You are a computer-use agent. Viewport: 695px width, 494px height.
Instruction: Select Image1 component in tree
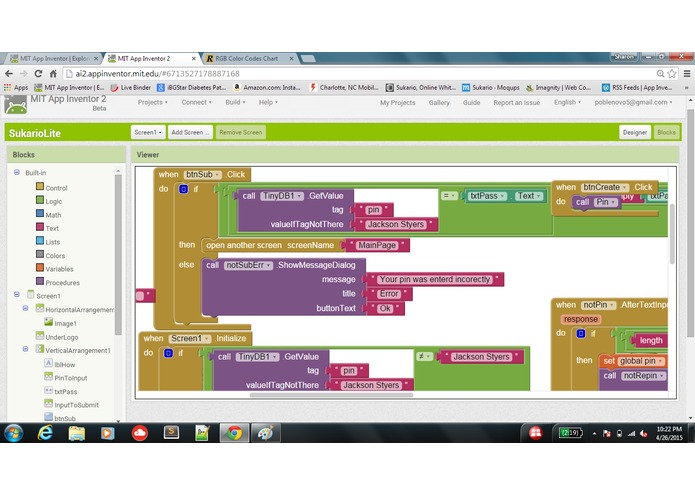click(x=61, y=323)
